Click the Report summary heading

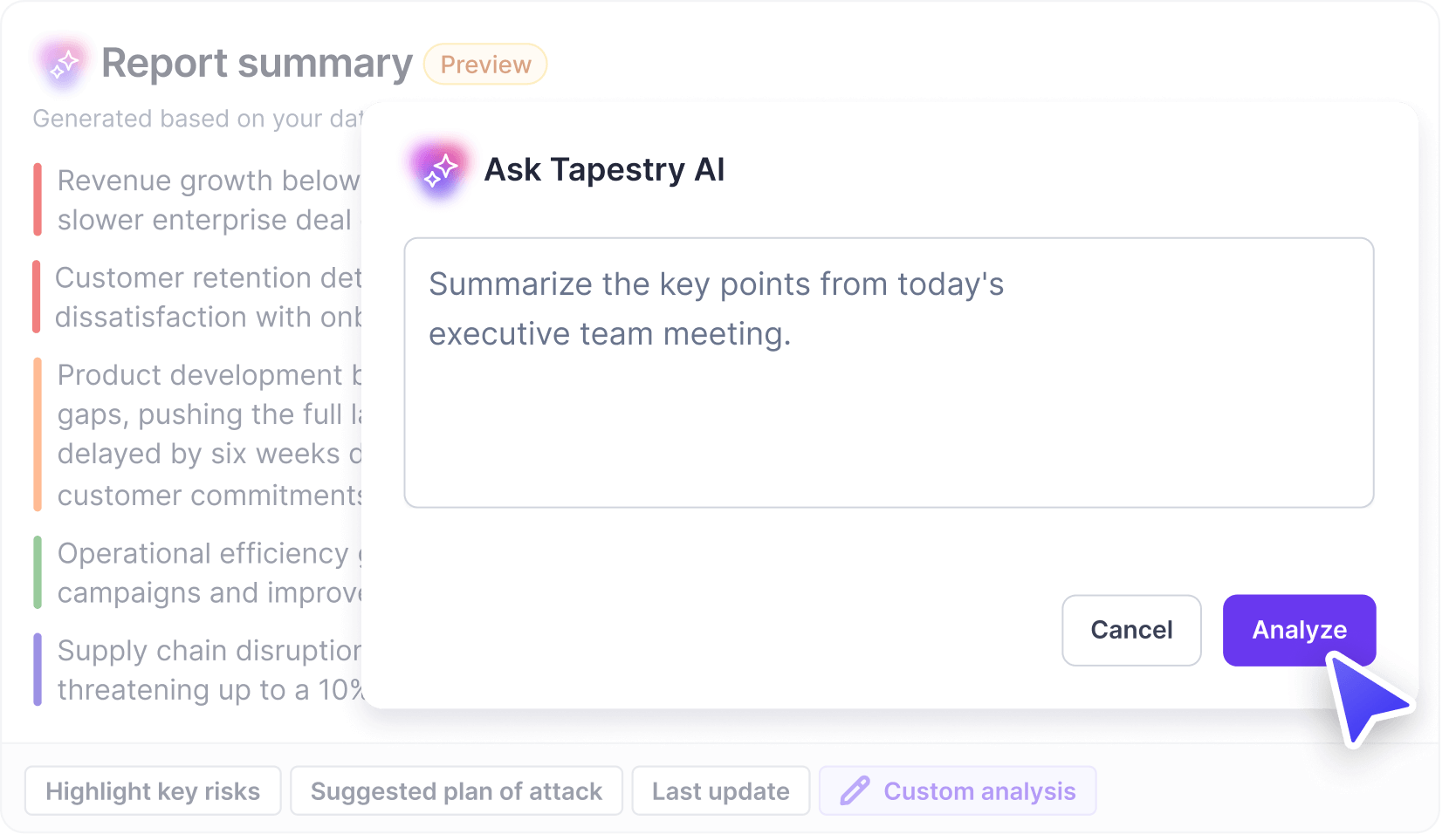click(x=257, y=64)
